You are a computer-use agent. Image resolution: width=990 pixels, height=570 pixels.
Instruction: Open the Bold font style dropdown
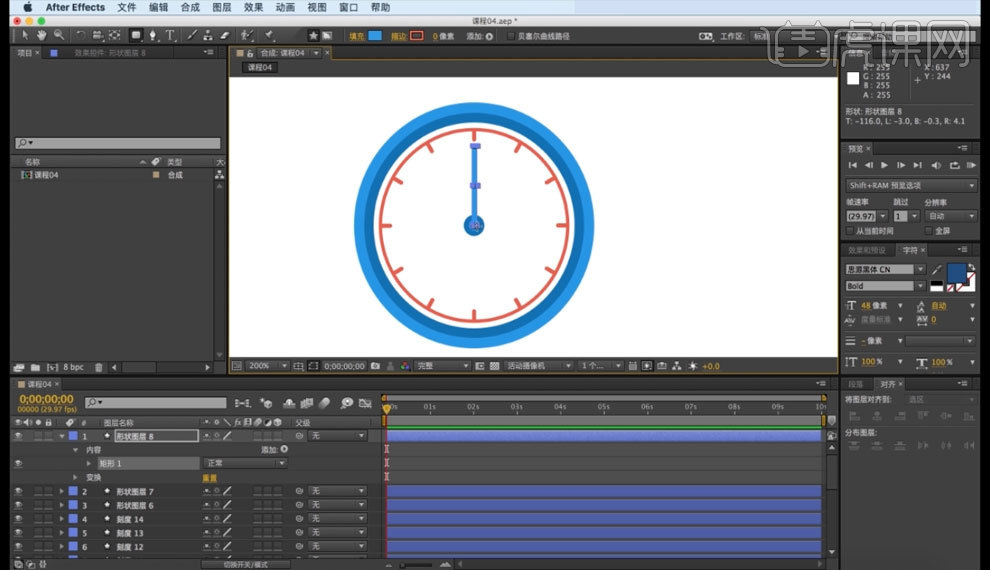pyautogui.click(x=885, y=286)
